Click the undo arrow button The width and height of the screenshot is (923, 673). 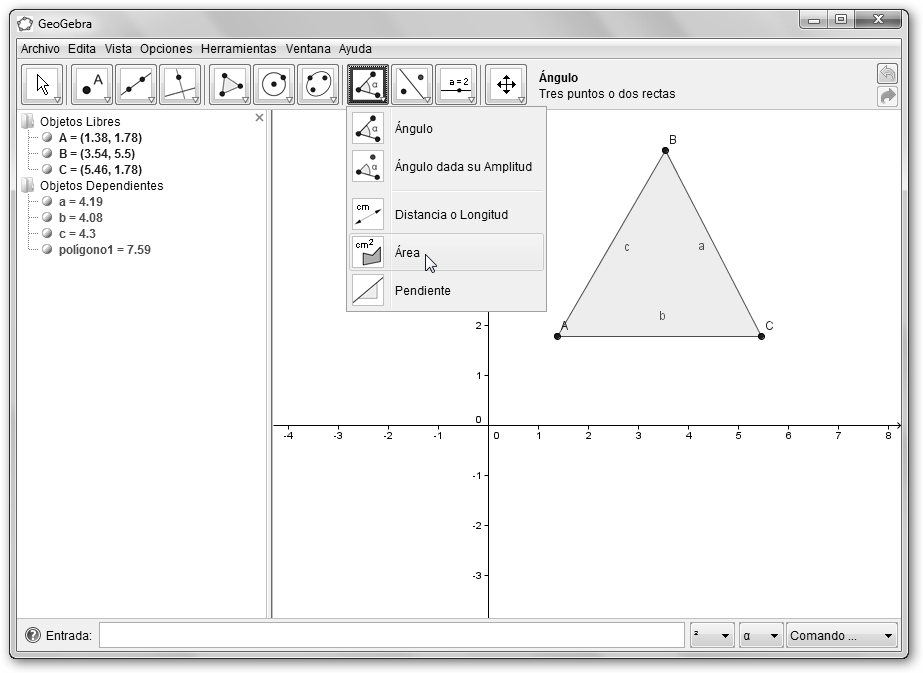(886, 74)
